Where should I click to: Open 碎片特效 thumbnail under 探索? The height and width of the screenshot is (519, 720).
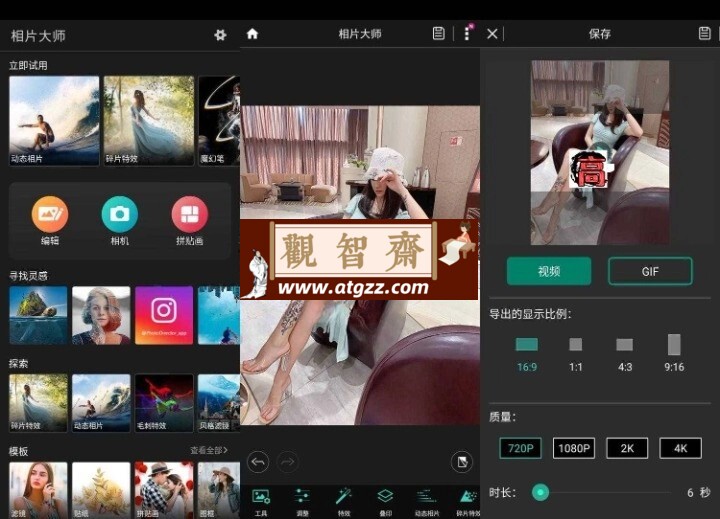(38, 403)
